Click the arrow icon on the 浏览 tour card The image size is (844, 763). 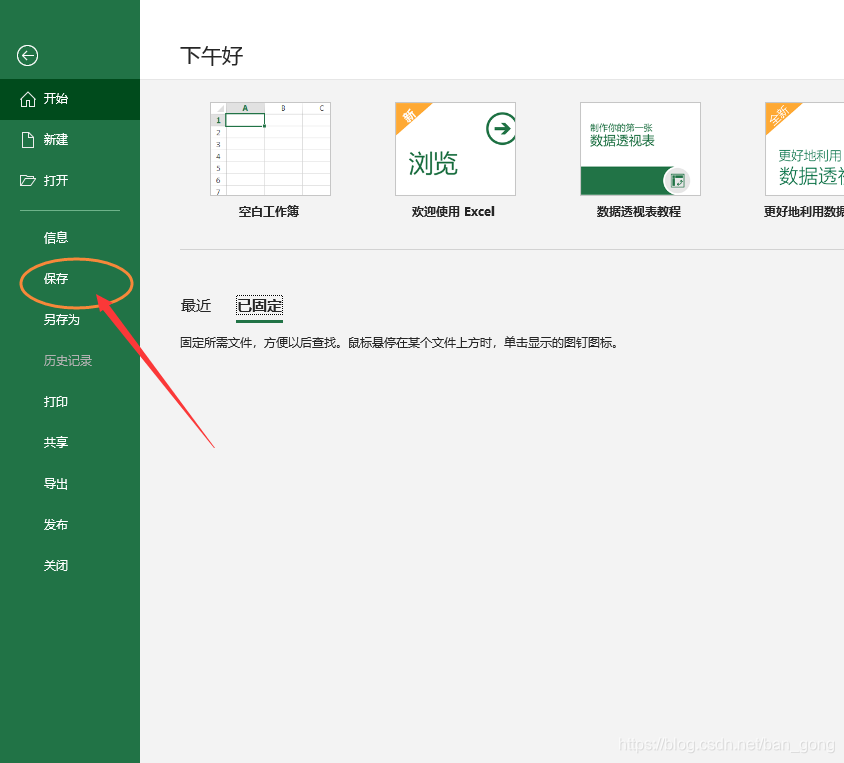pyautogui.click(x=501, y=129)
